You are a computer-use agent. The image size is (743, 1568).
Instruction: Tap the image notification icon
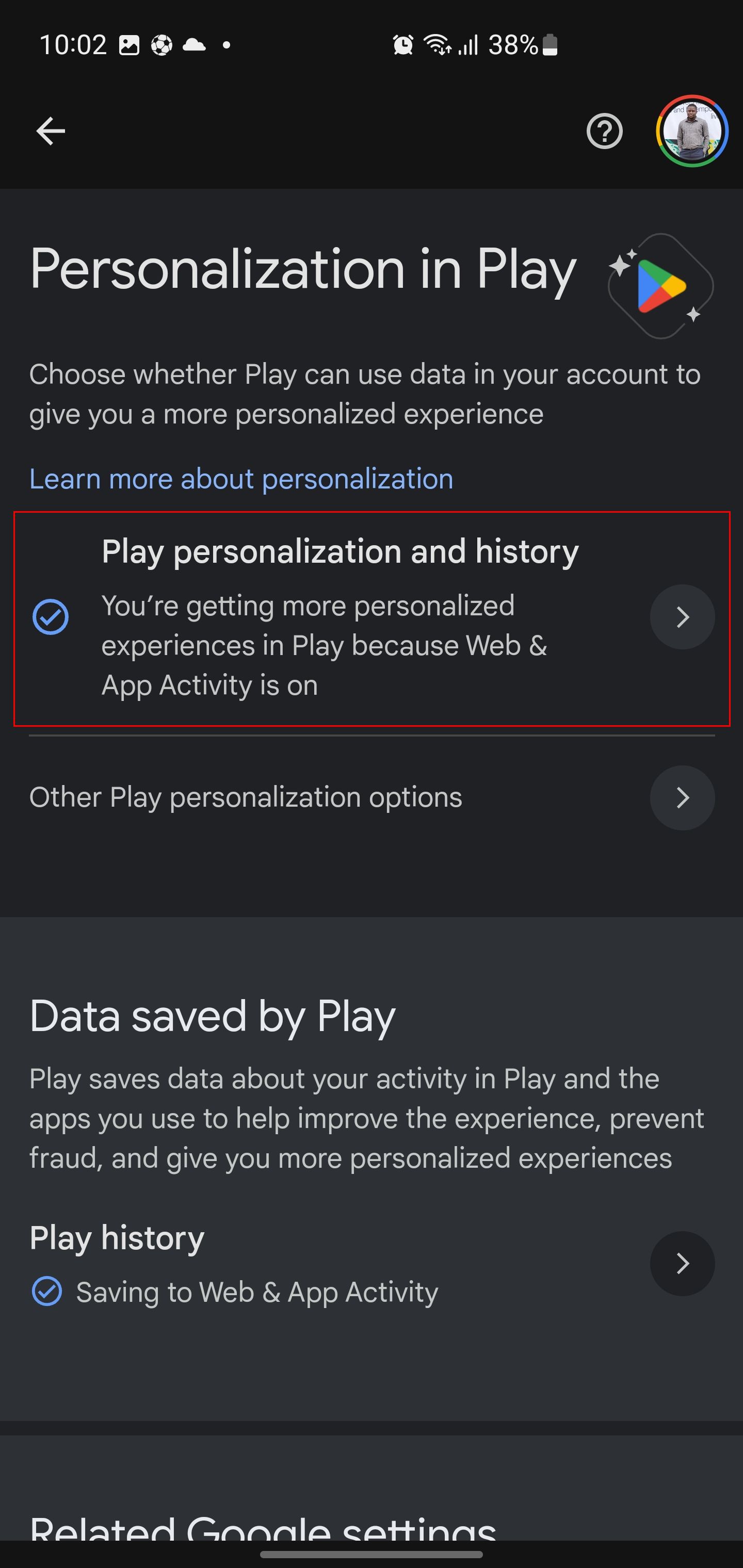(129, 45)
